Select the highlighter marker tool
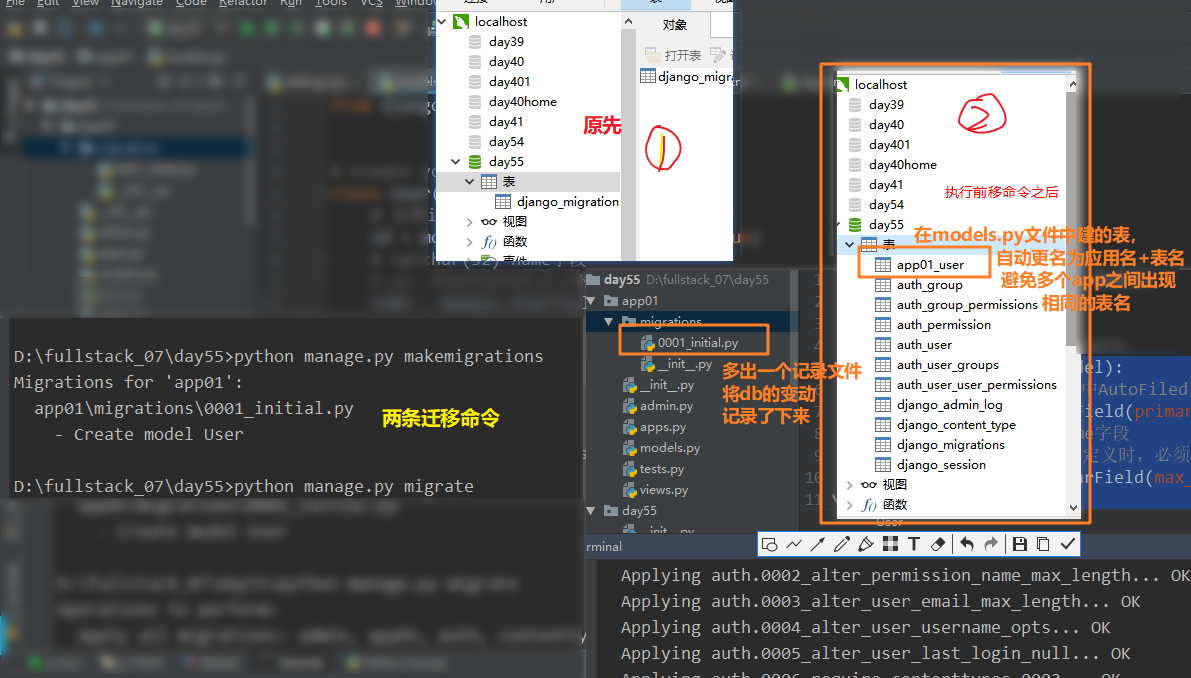Image resolution: width=1191 pixels, height=678 pixels. [866, 544]
